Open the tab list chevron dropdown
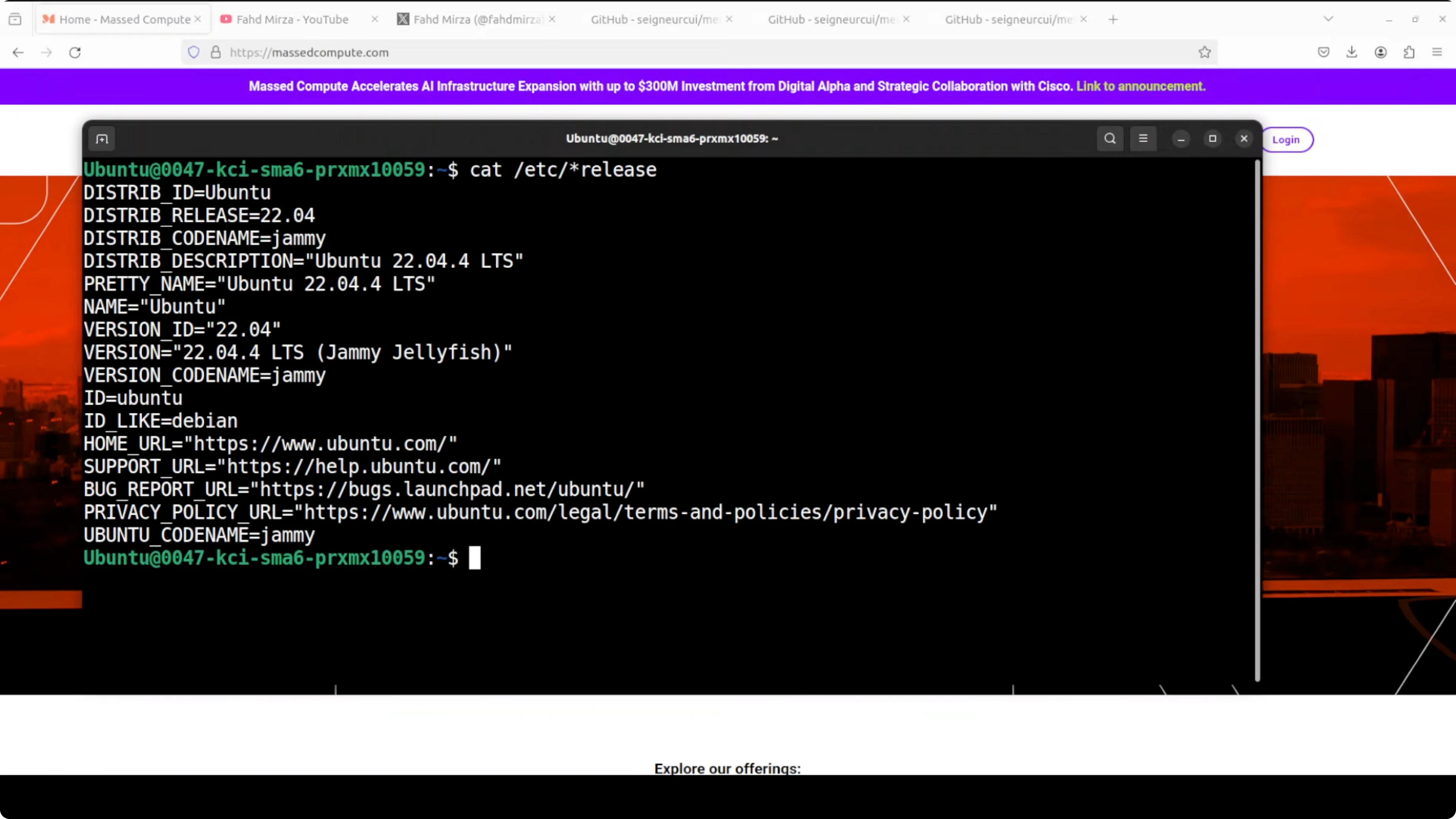1456x819 pixels. pyautogui.click(x=1328, y=19)
